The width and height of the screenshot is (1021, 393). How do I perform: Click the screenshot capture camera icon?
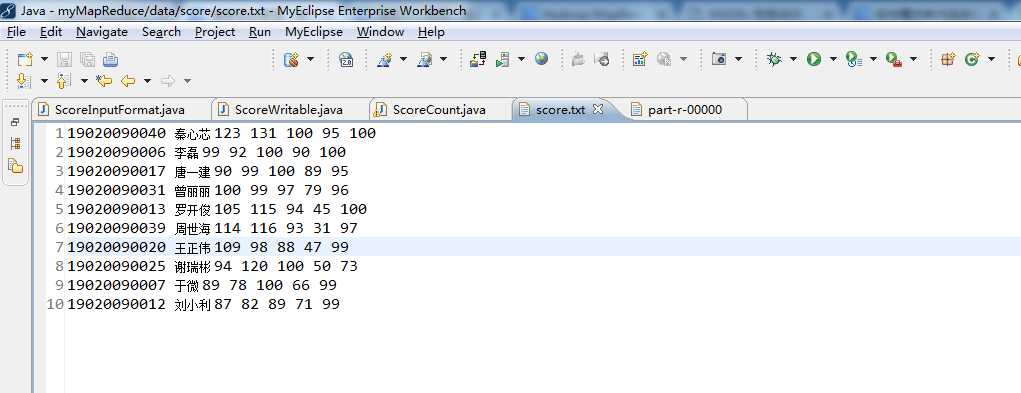tap(719, 60)
